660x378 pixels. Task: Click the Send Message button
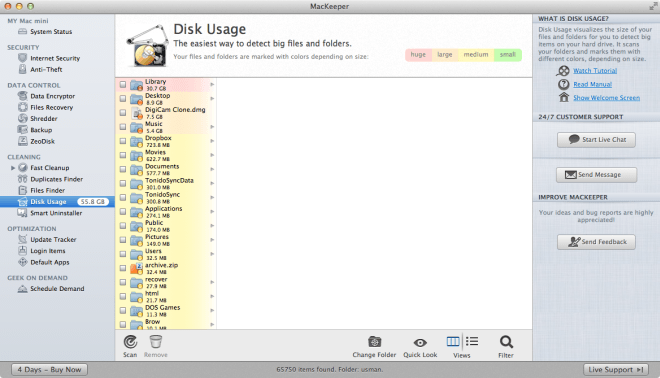click(596, 175)
